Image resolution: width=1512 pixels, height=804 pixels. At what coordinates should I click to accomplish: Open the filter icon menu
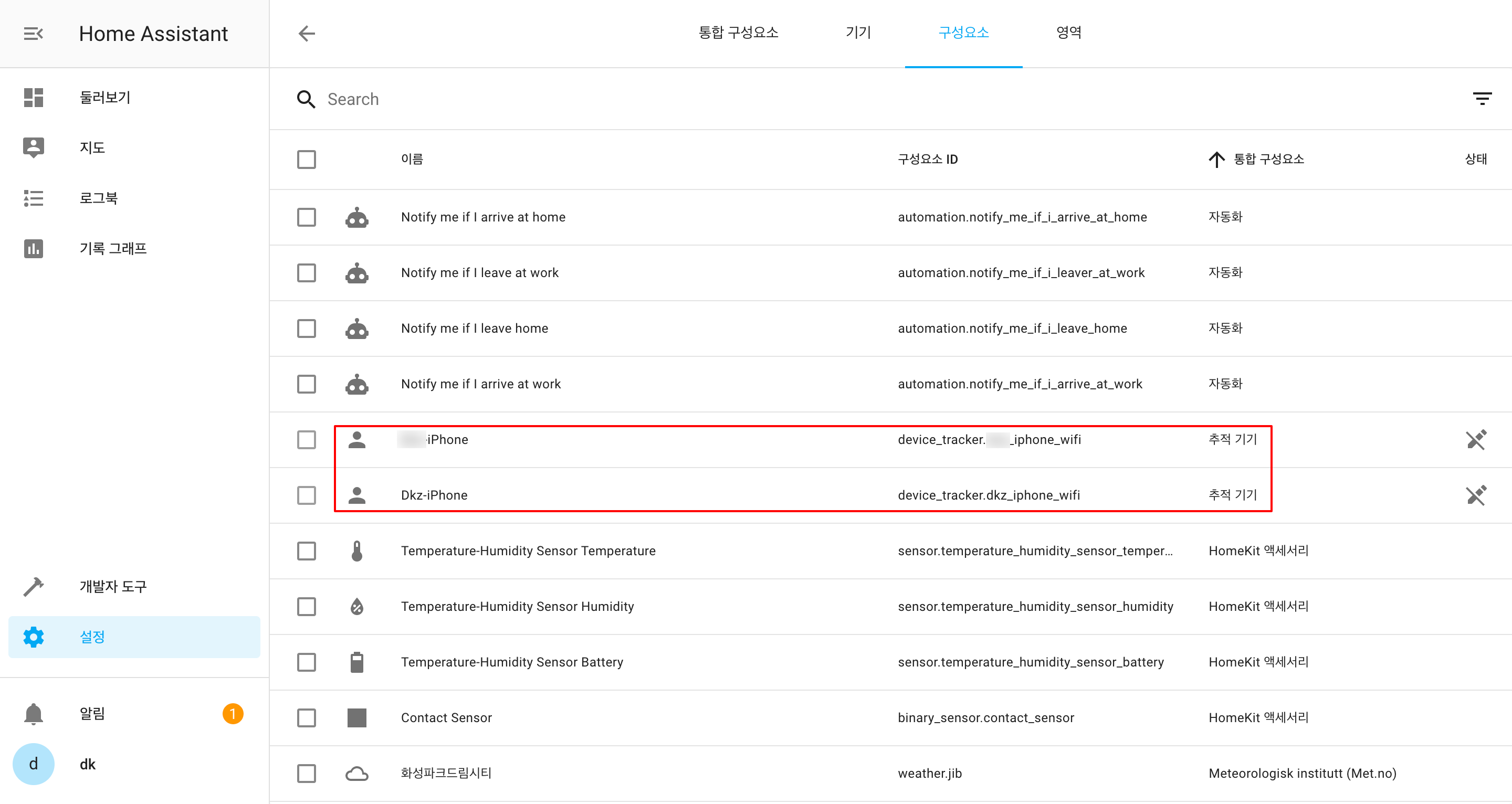tap(1482, 99)
